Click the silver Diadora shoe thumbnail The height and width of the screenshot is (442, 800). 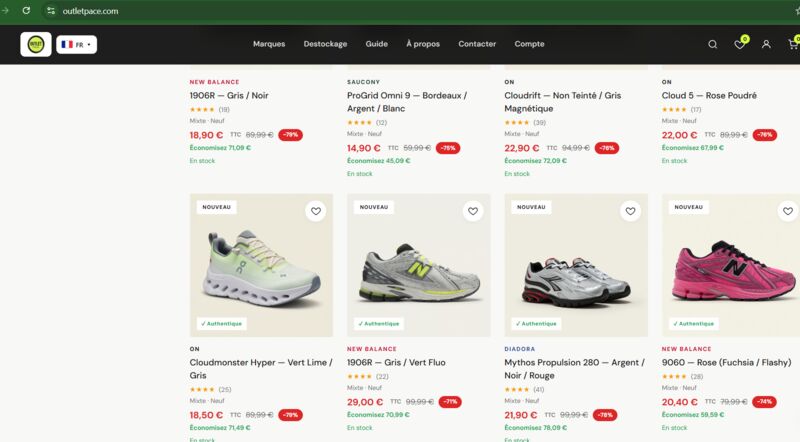point(576,265)
